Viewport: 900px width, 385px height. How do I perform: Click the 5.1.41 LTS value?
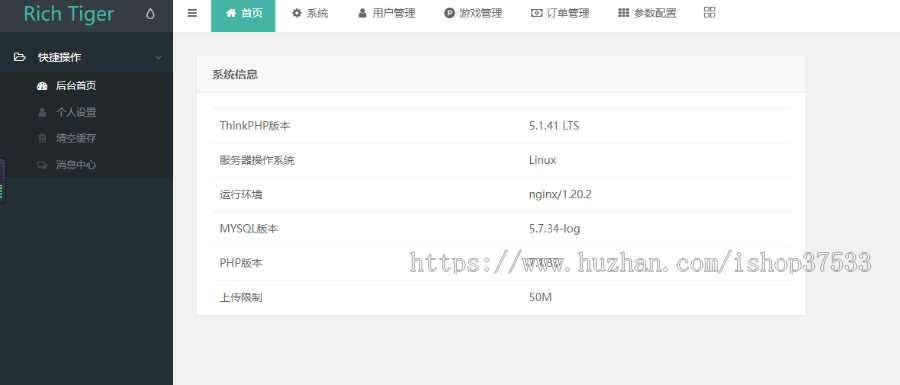pos(554,126)
